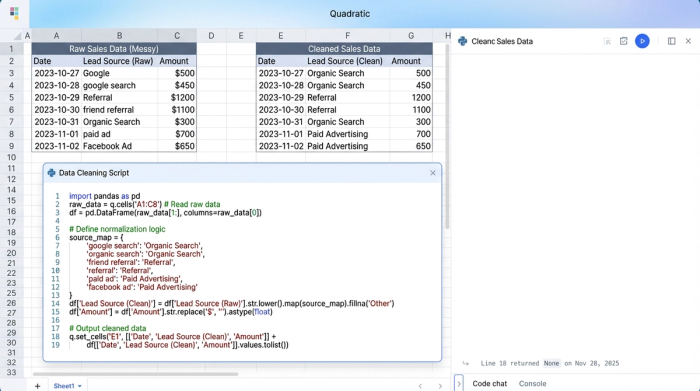Select column header B

tap(119, 36)
